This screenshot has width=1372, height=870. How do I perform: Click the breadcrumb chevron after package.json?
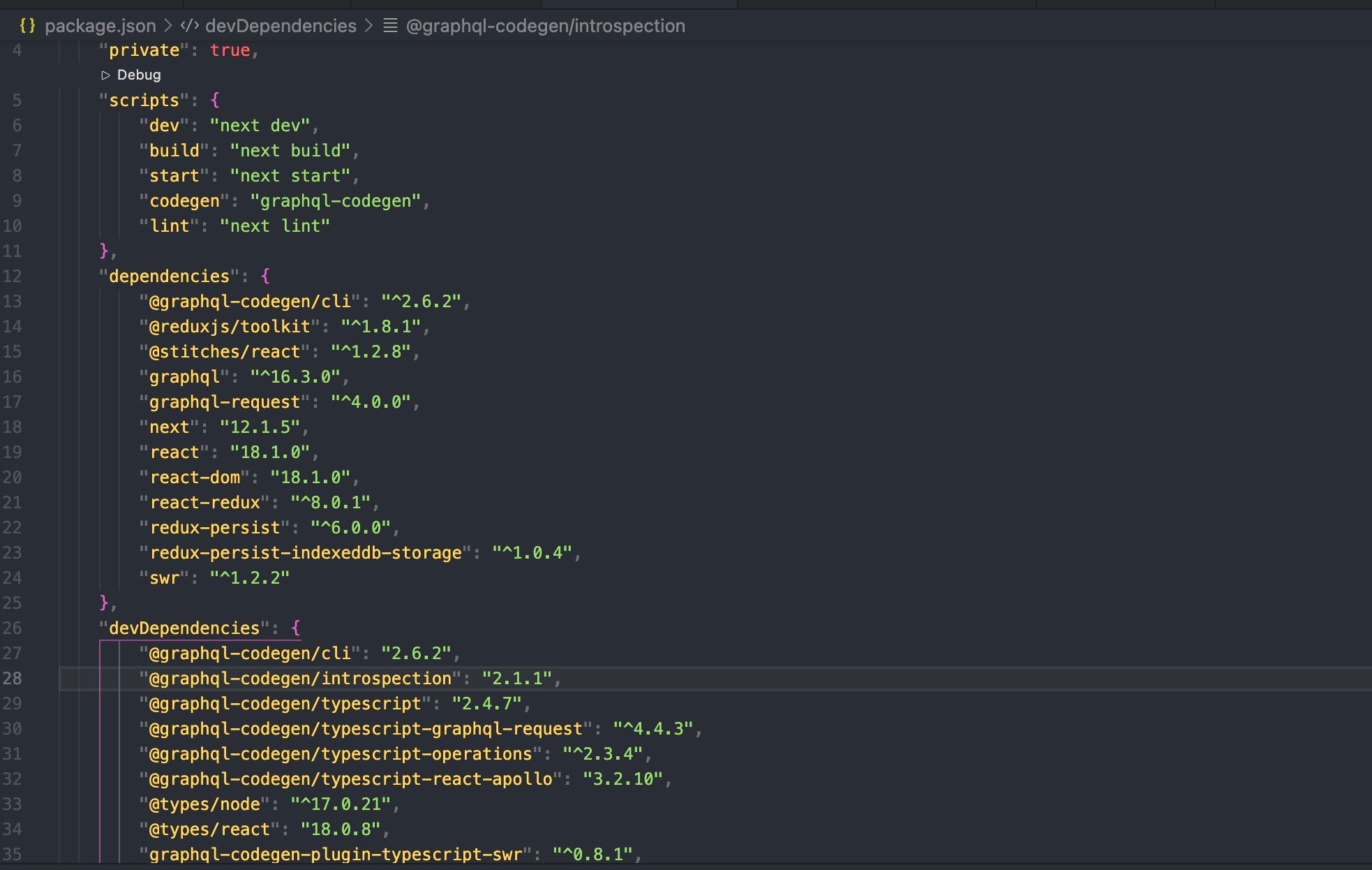(x=168, y=26)
